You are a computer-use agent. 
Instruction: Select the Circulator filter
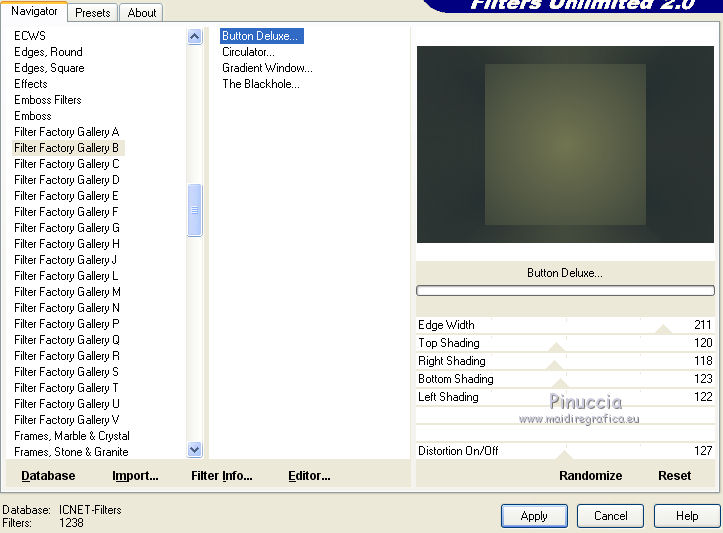coord(248,52)
